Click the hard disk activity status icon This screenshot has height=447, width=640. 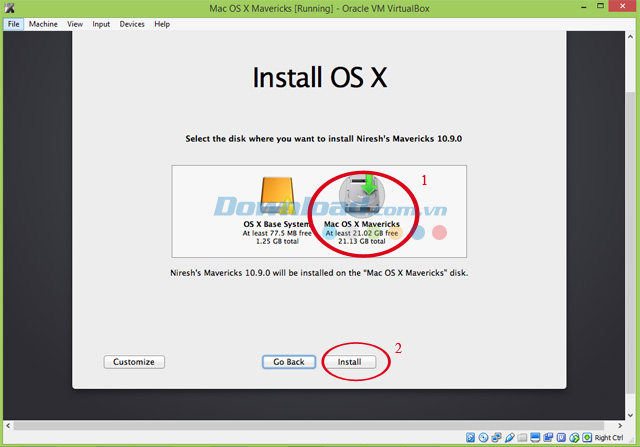(471, 438)
